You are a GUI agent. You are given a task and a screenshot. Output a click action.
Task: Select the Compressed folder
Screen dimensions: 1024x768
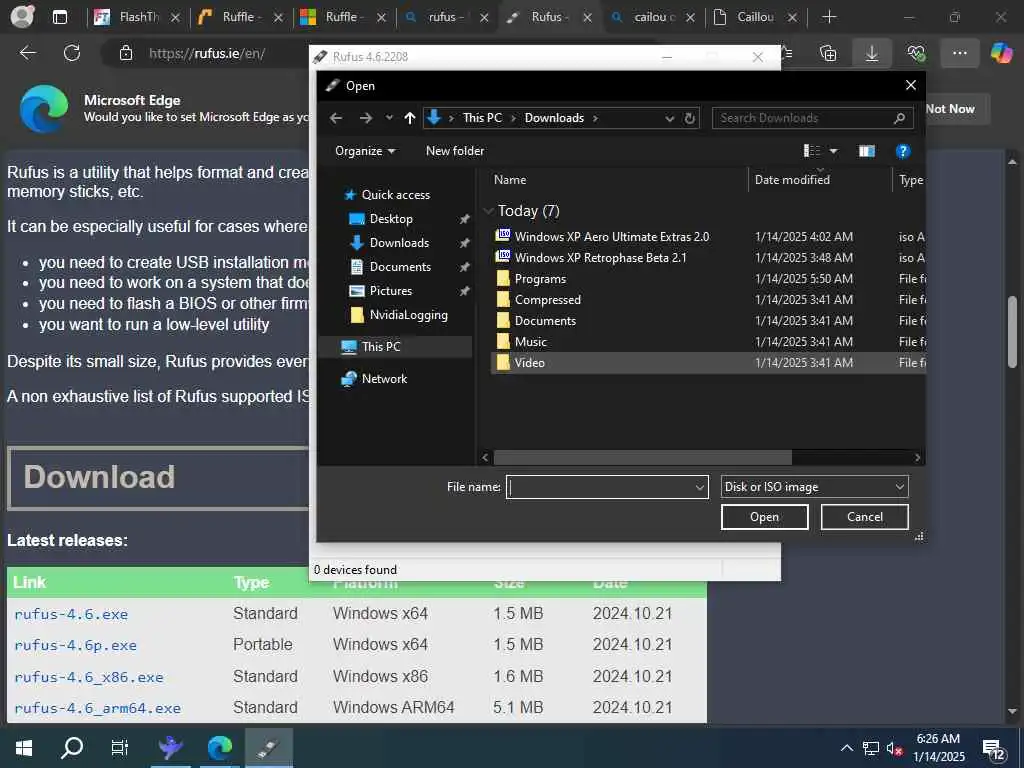point(547,300)
